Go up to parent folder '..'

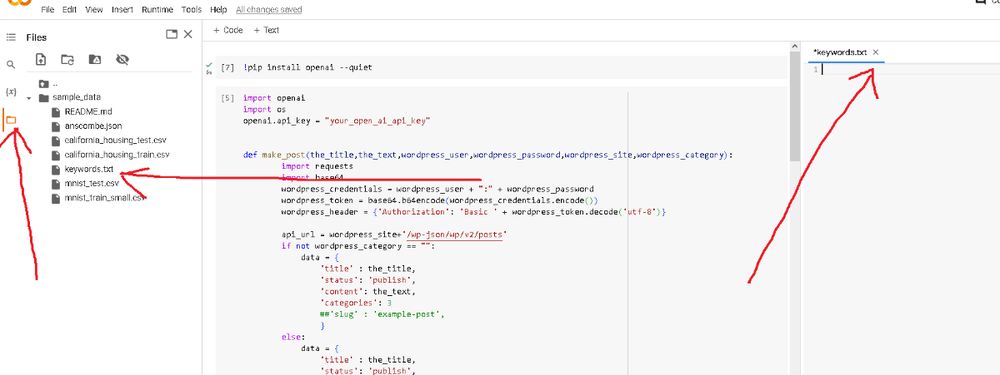48,84
